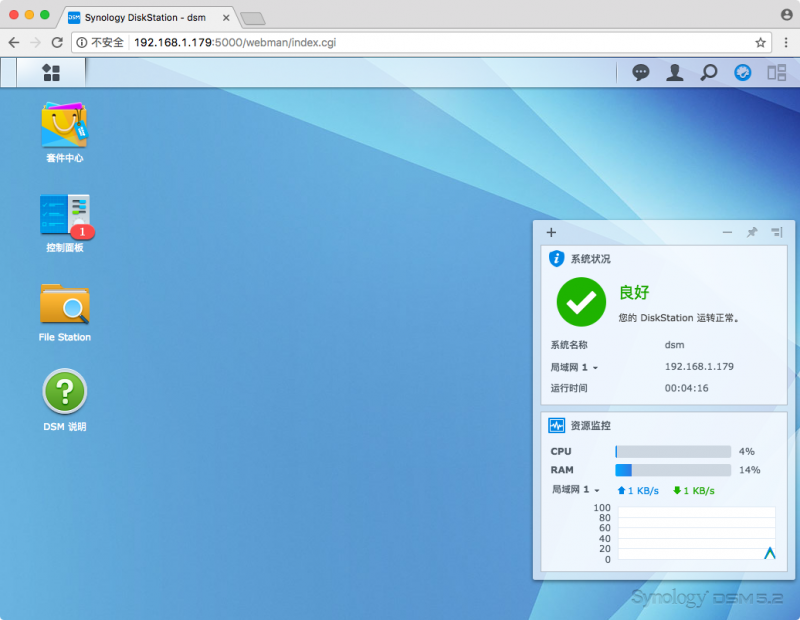Click the DSM search magnifier icon
800x620 pixels.
coord(709,72)
